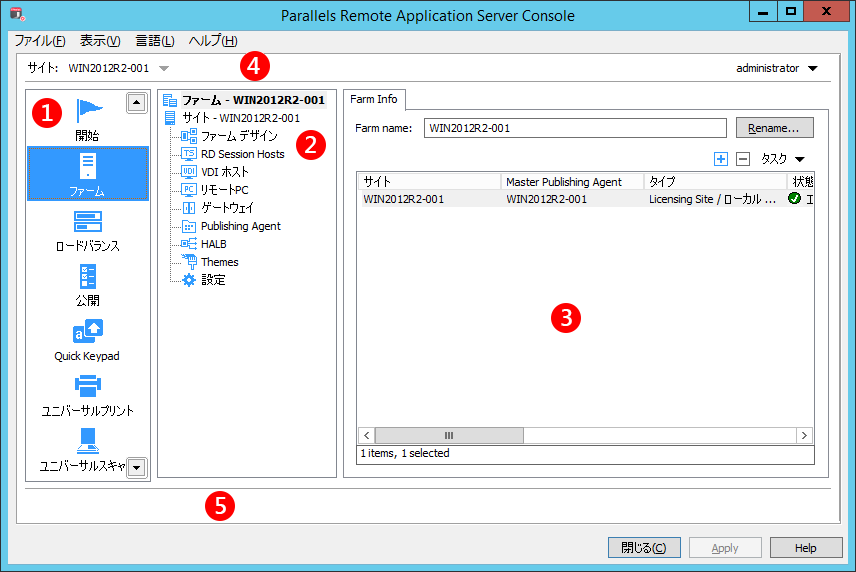Viewport: 856px width, 572px height.
Task: Click the scrollbar right arrow
Action: coord(804,436)
